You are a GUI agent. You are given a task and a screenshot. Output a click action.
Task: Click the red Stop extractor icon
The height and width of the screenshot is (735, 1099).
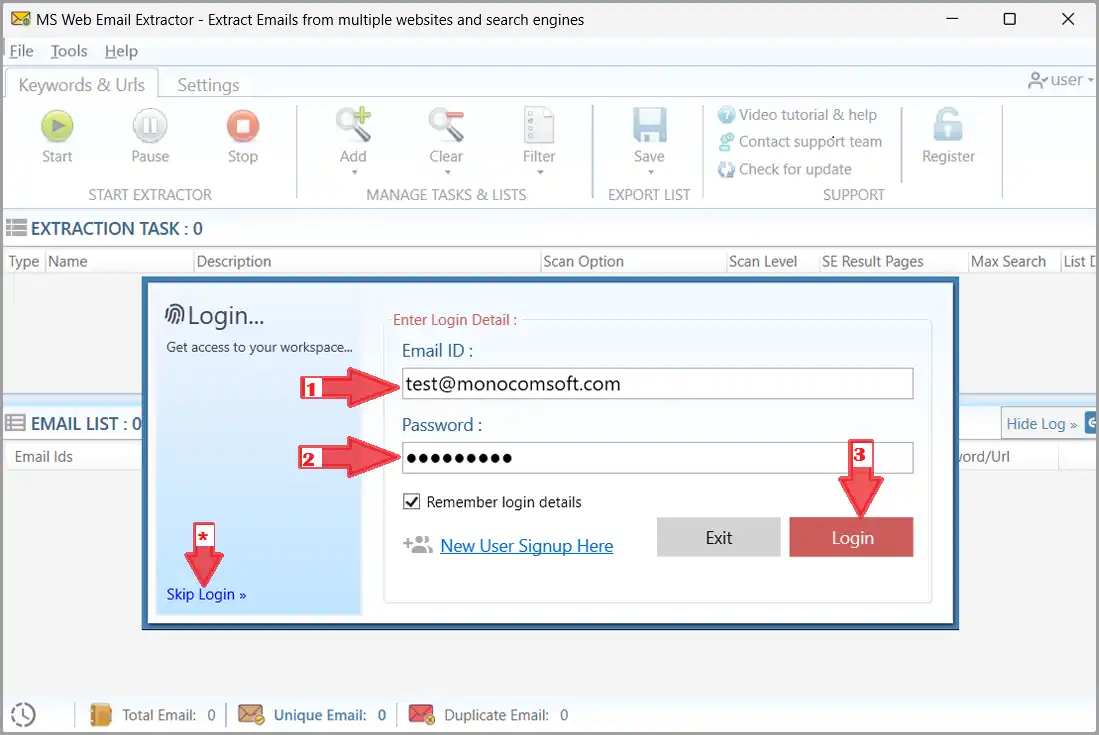point(243,126)
